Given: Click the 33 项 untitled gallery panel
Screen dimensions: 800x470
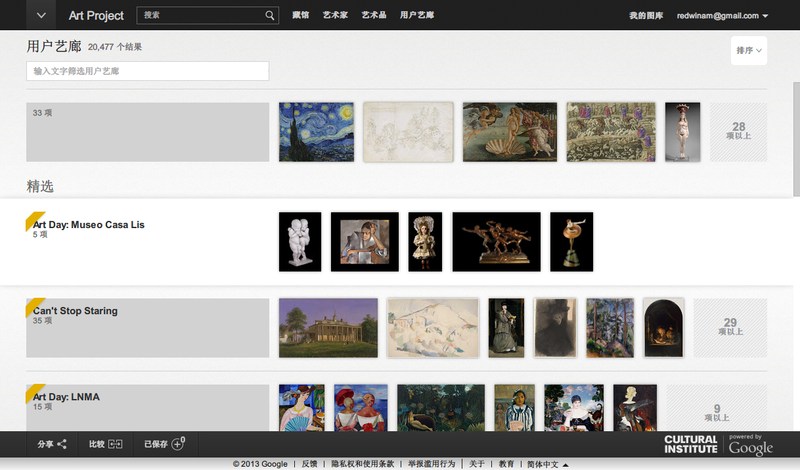Looking at the screenshot, I should point(147,132).
